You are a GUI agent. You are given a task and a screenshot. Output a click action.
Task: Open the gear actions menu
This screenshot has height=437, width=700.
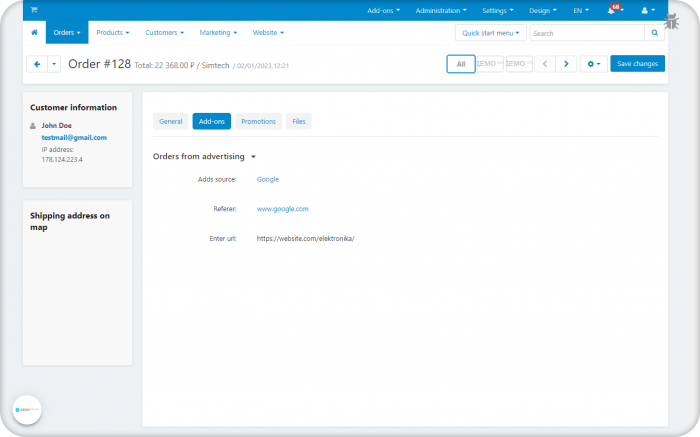593,64
